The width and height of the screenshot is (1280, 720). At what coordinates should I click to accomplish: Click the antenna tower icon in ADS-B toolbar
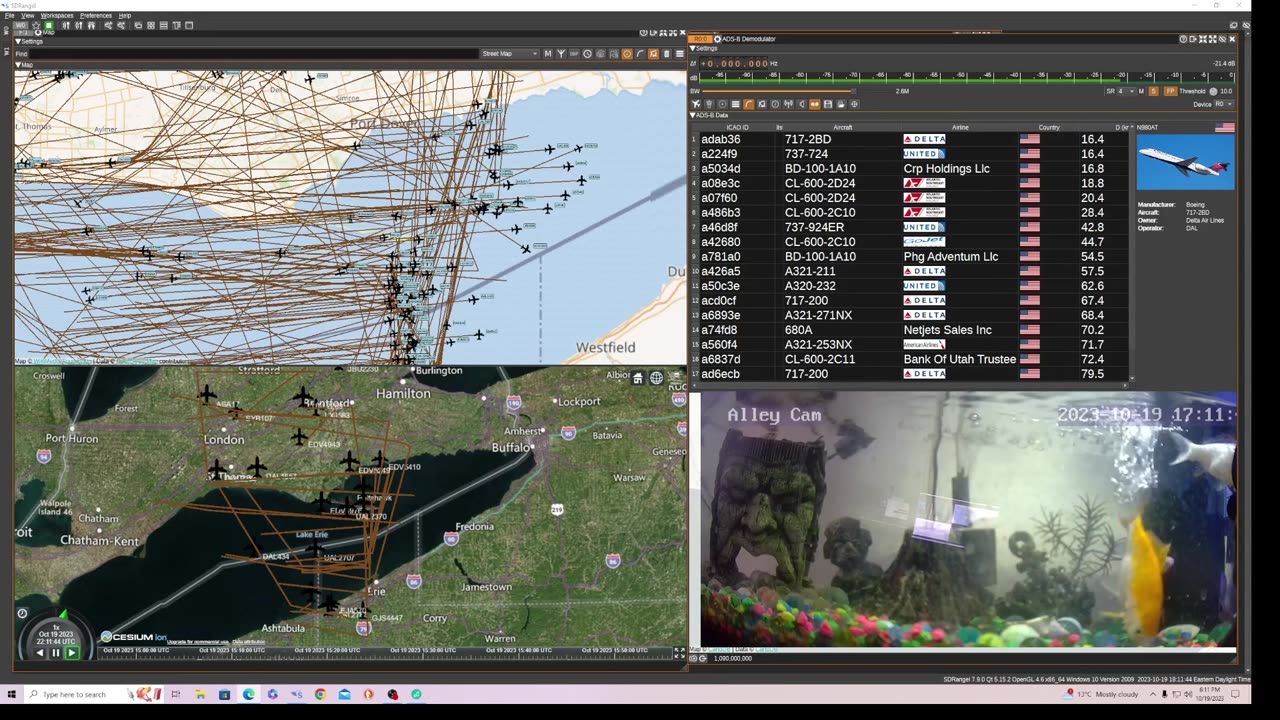tap(788, 104)
